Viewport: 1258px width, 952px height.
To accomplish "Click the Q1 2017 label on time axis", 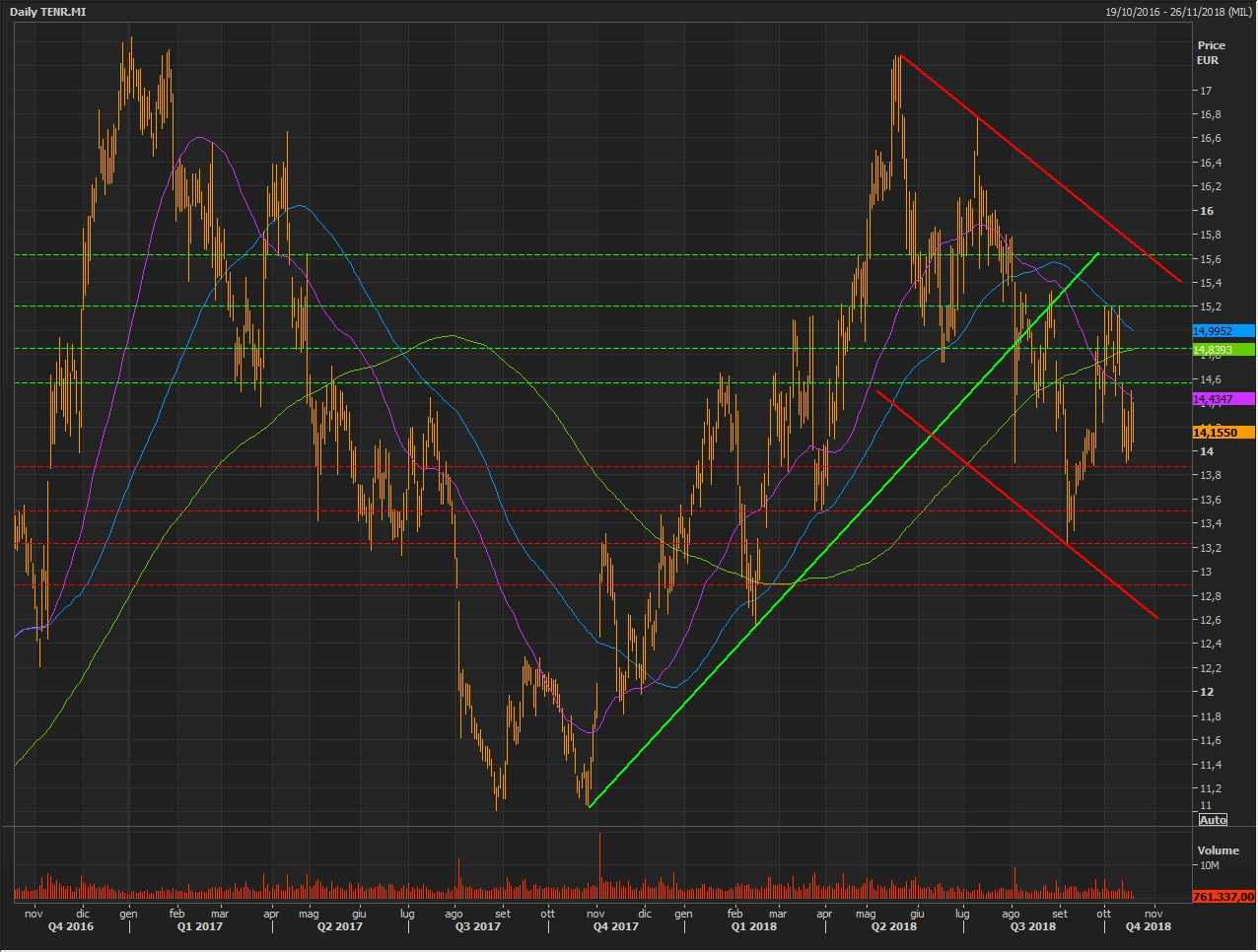I will 199,926.
